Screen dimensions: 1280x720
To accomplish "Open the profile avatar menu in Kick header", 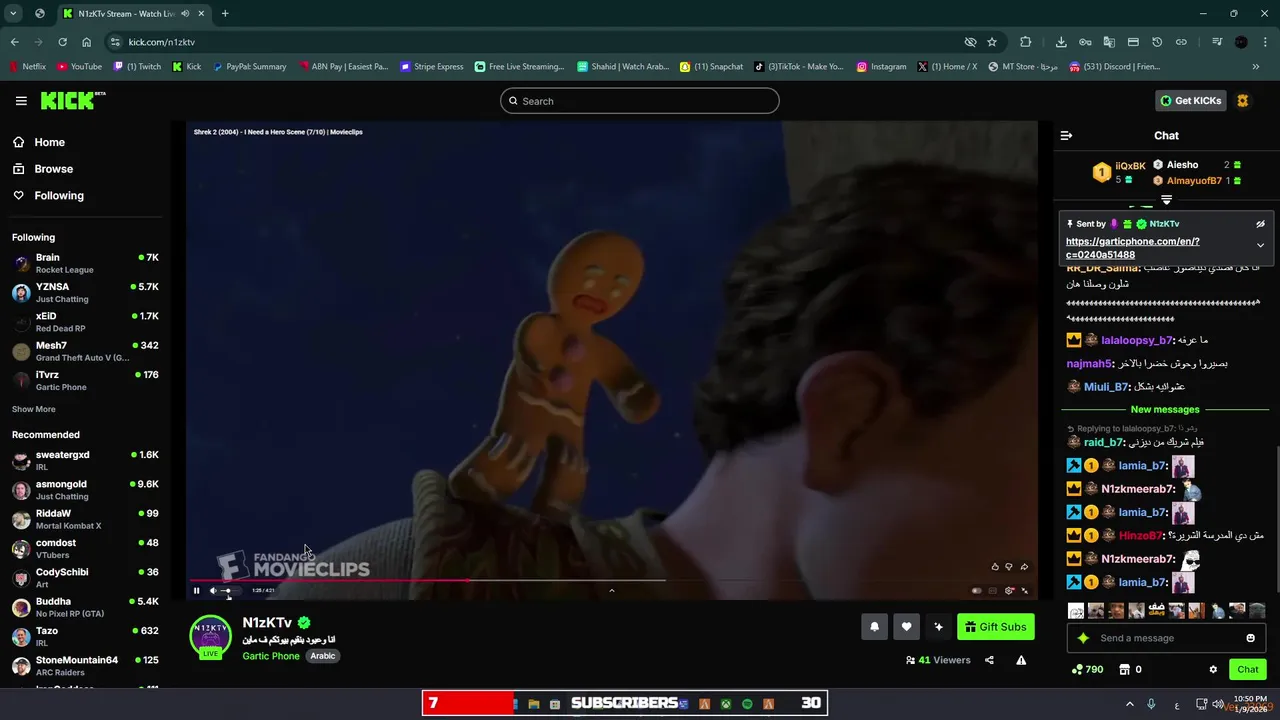I will point(1243,101).
